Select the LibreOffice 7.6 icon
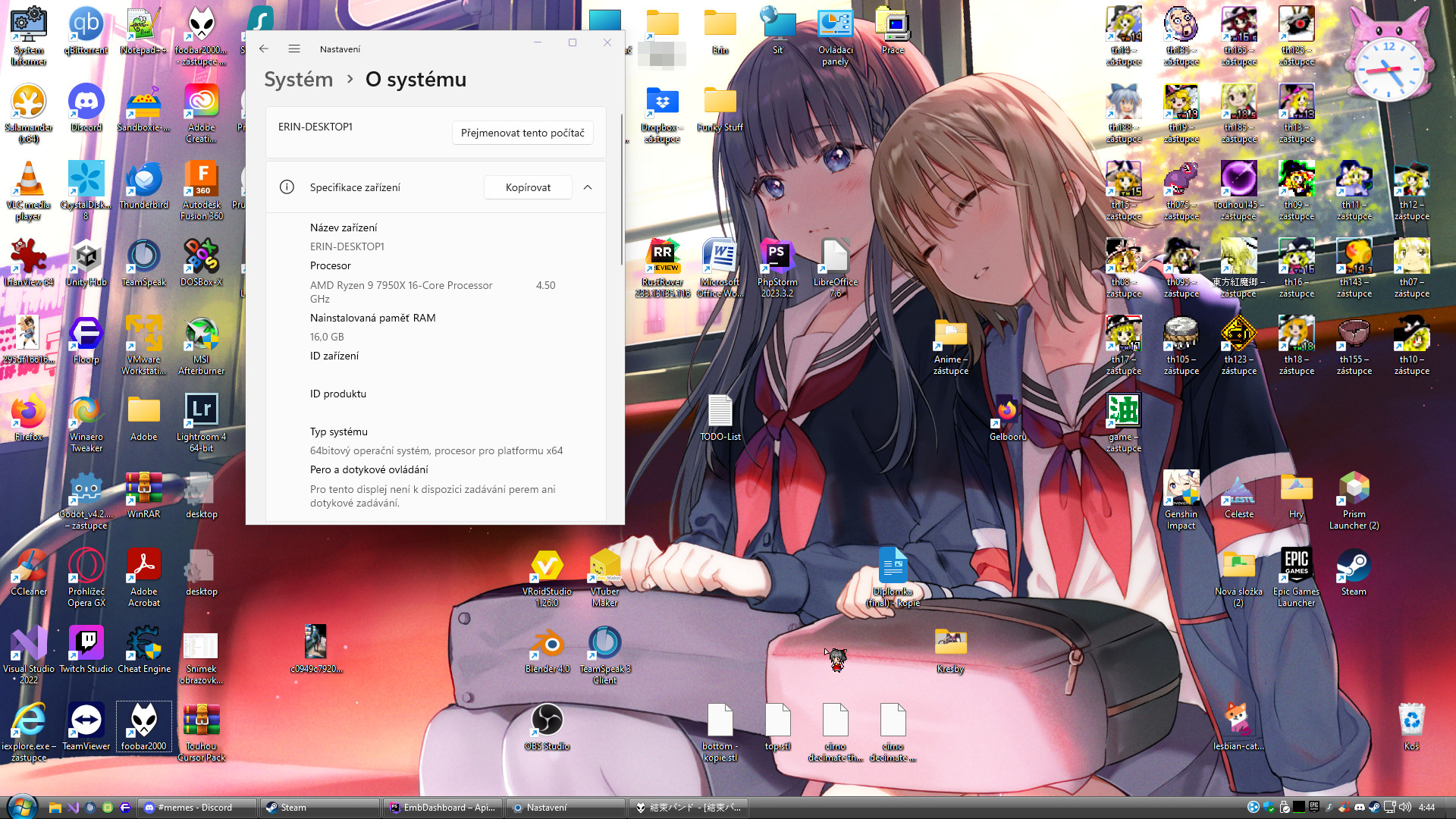Screen dimensions: 1456x819 click(836, 268)
